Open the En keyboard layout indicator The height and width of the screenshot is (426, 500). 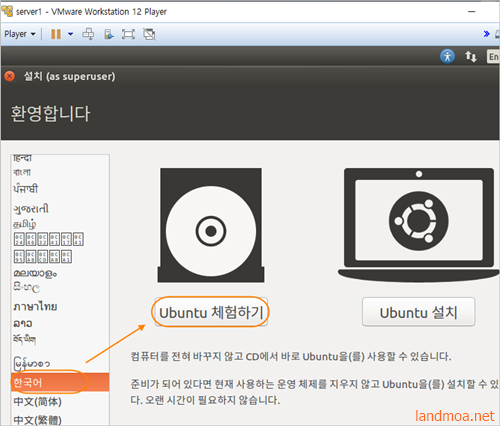click(x=493, y=57)
